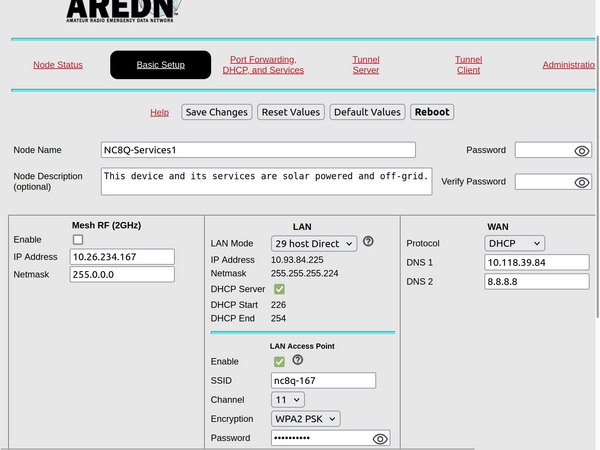
Task: Click the SSID field nc8q-167
Action: (323, 381)
